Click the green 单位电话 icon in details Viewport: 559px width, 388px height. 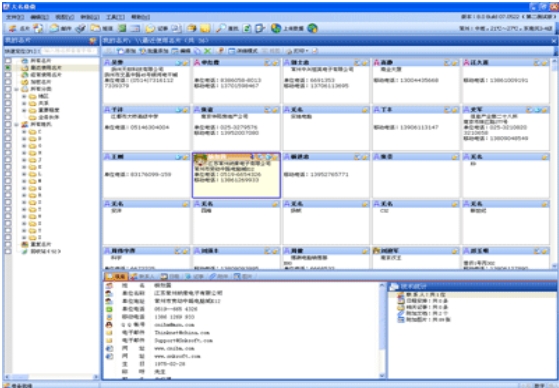(x=109, y=309)
